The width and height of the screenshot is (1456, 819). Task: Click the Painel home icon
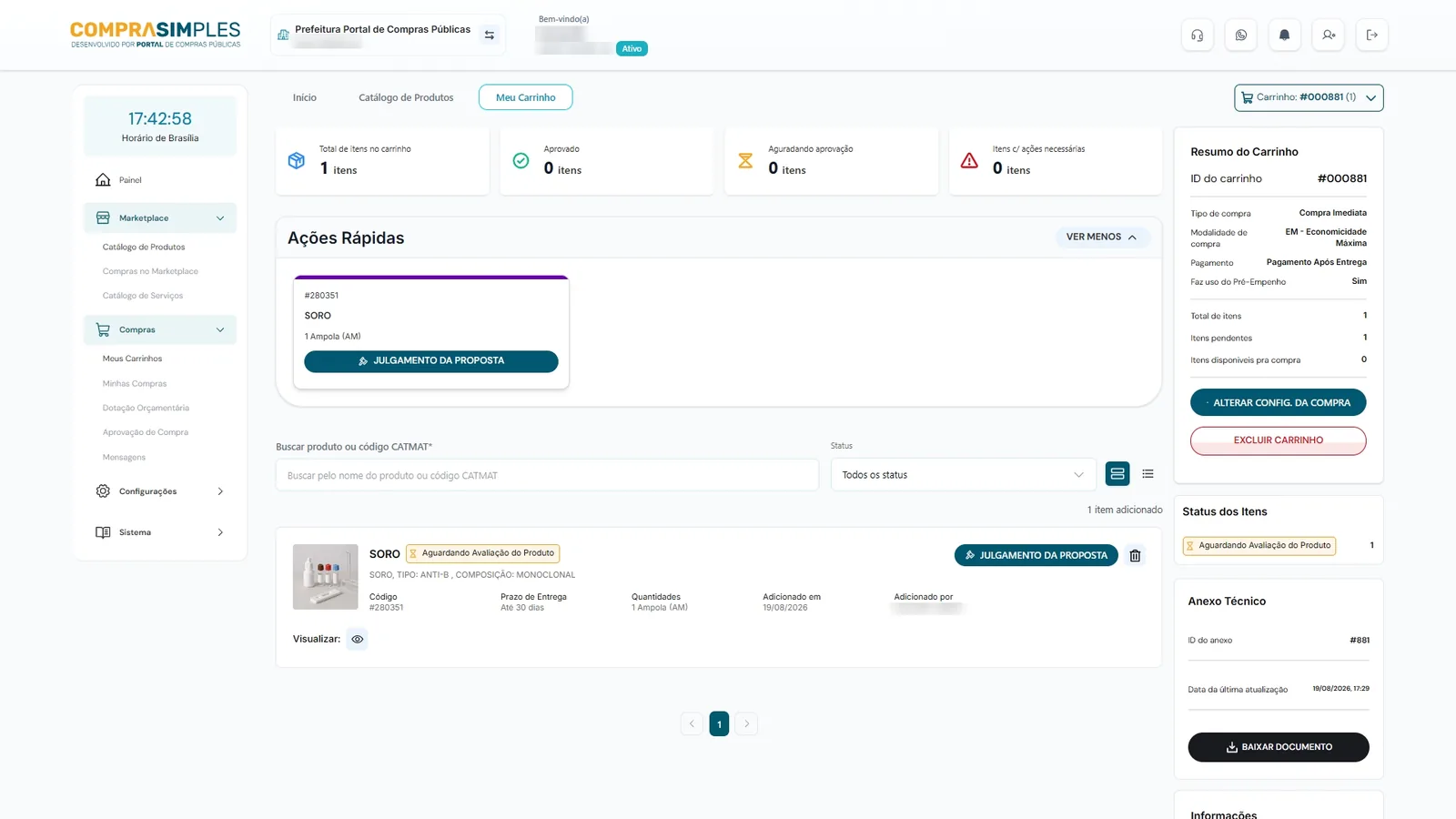point(103,180)
